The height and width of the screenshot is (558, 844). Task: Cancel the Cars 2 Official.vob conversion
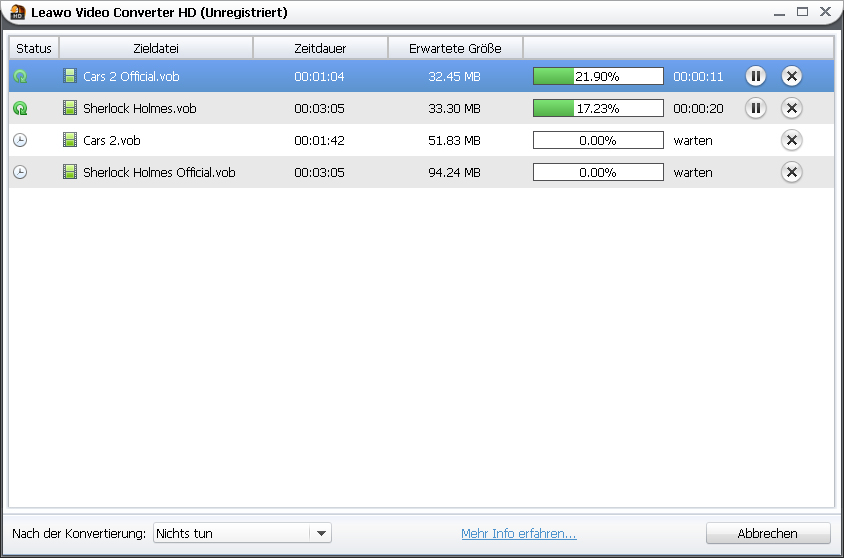point(792,76)
